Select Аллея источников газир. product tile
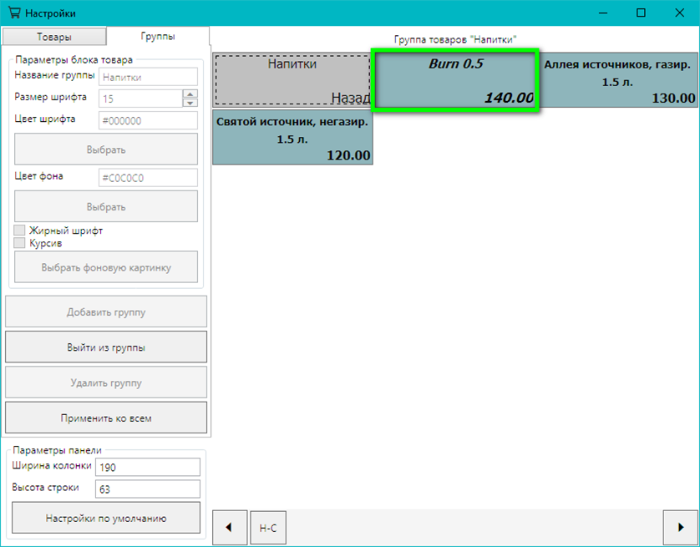This screenshot has width=700, height=547. tap(619, 80)
